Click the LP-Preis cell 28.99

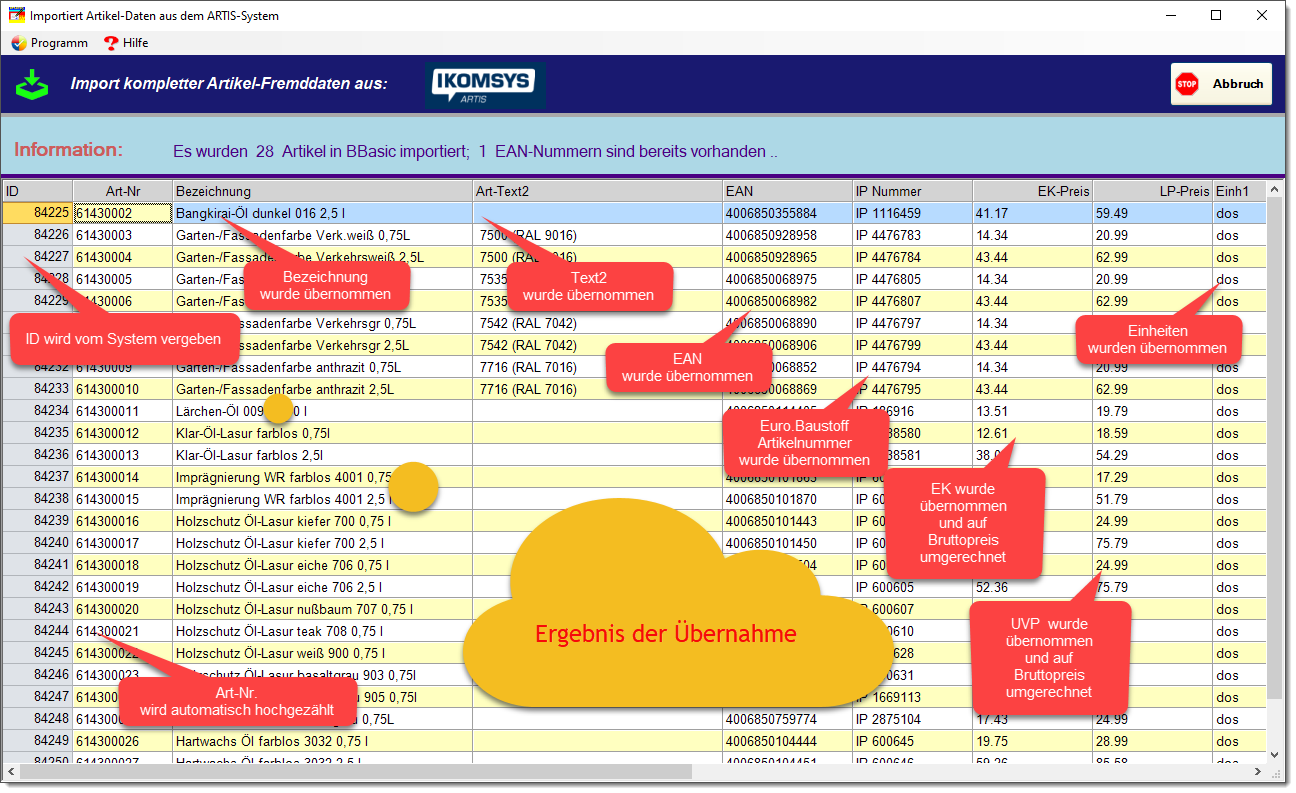[1152, 741]
